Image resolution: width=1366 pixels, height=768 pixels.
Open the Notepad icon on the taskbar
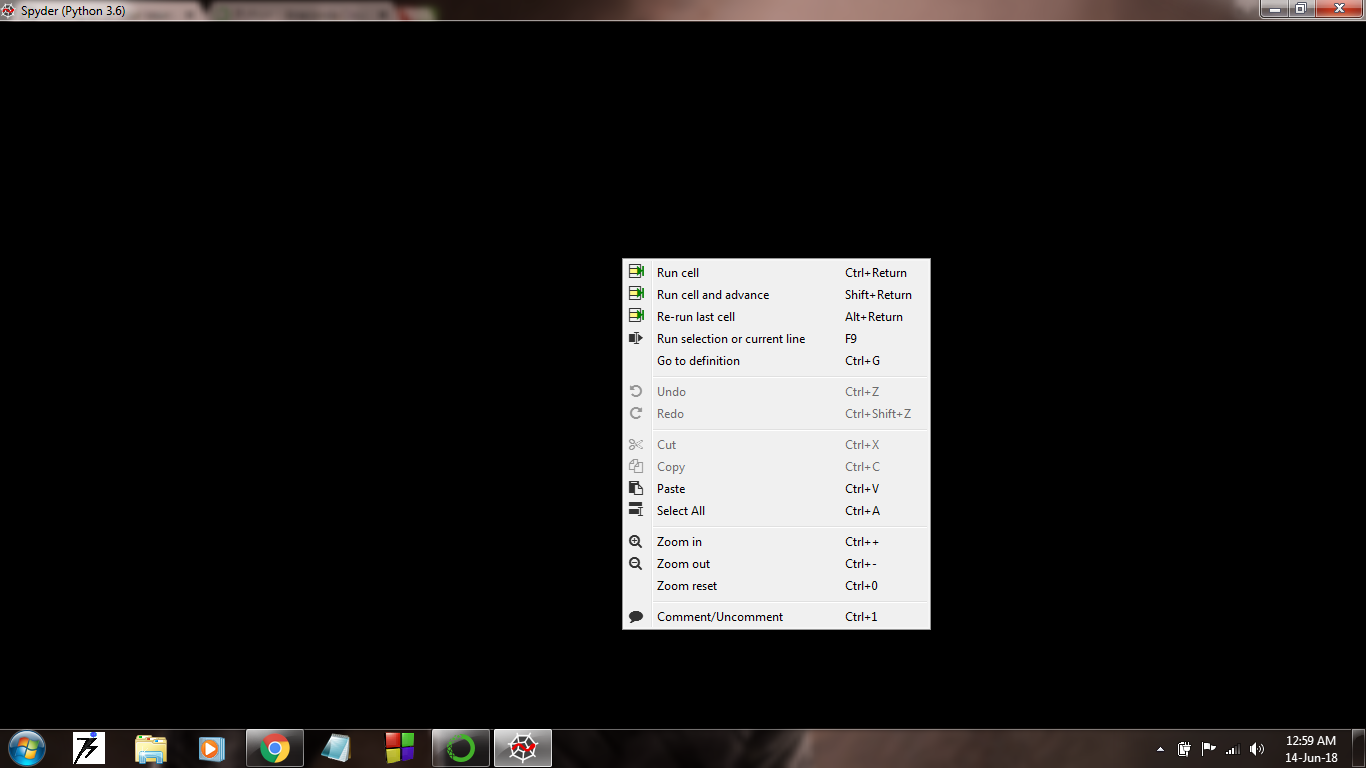coord(336,748)
